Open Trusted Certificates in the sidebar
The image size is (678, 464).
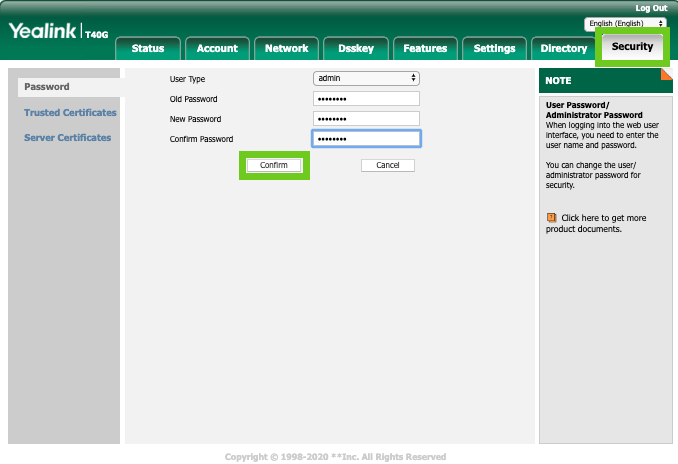[x=70, y=113]
